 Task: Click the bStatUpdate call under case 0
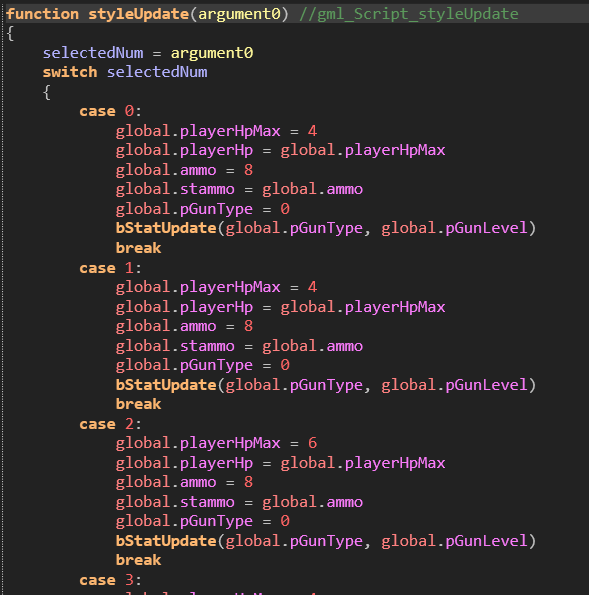pyautogui.click(x=326, y=228)
